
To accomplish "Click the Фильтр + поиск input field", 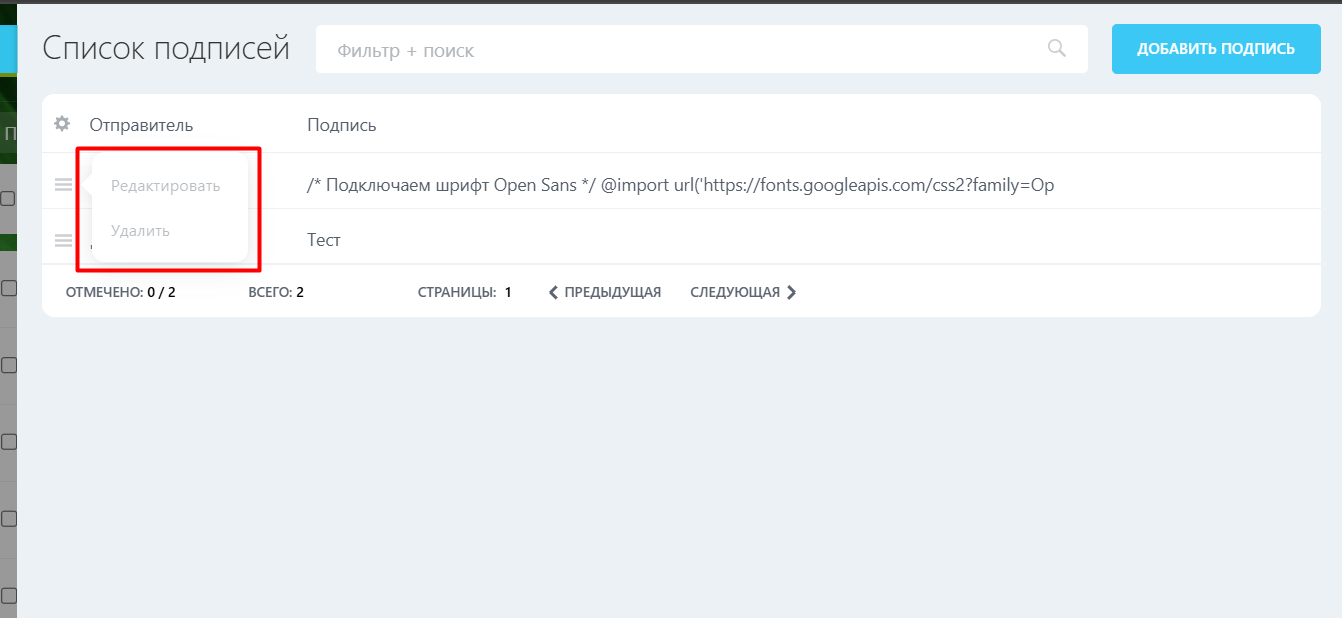I will (600, 48).
